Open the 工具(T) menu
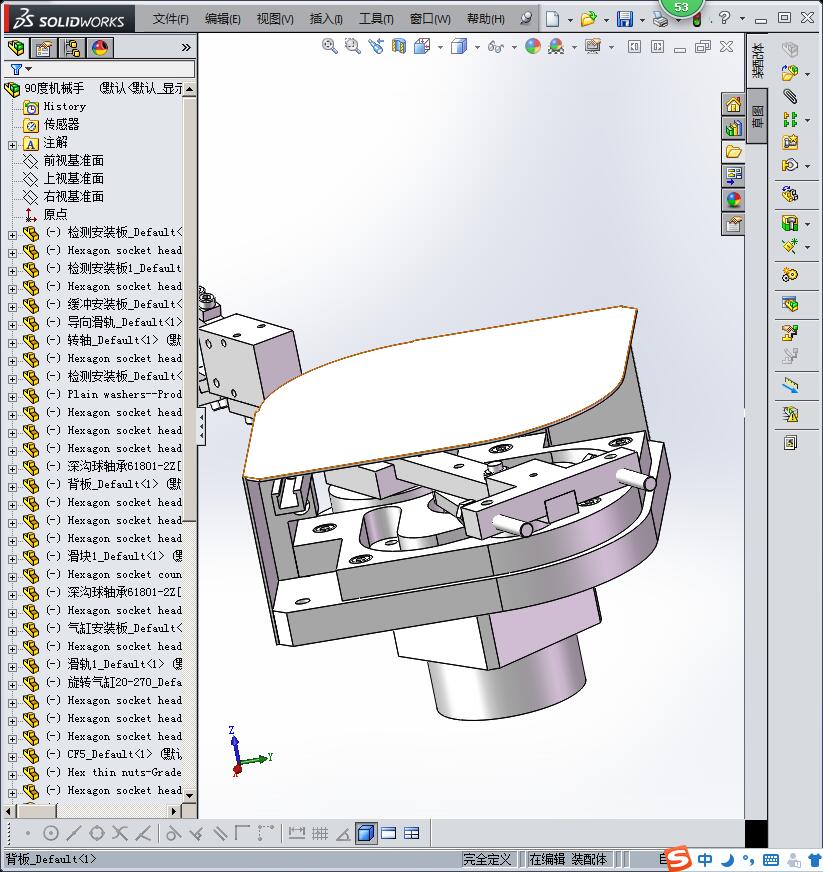The width and height of the screenshot is (823, 872). pyautogui.click(x=376, y=19)
